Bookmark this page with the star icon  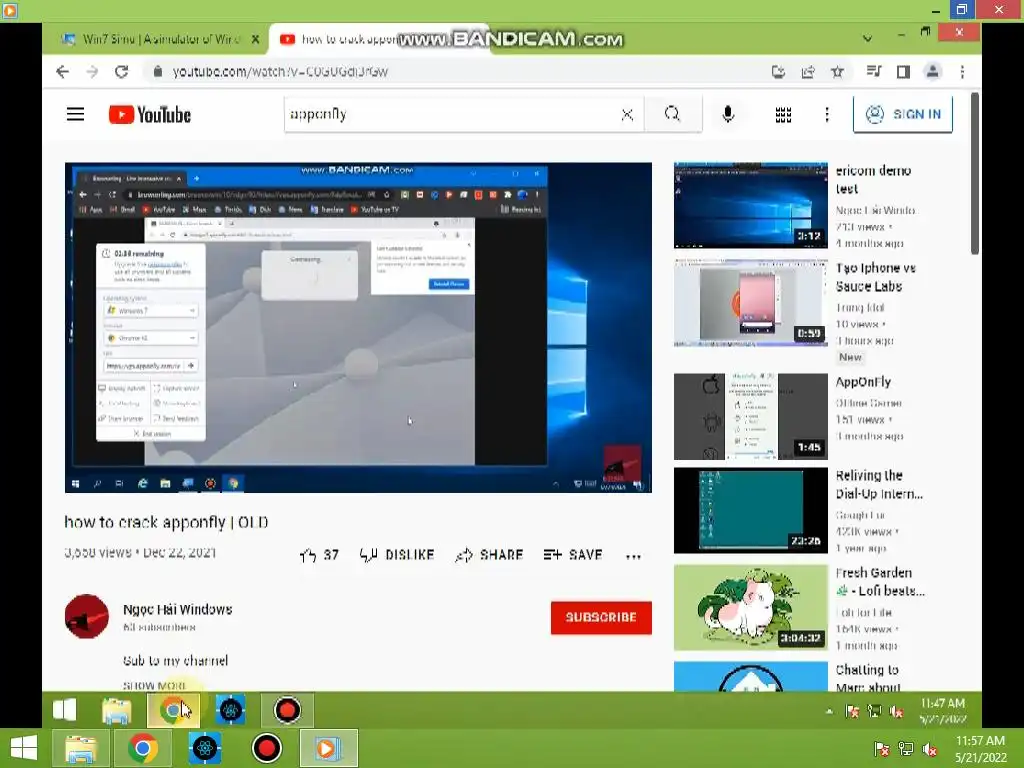tap(837, 72)
